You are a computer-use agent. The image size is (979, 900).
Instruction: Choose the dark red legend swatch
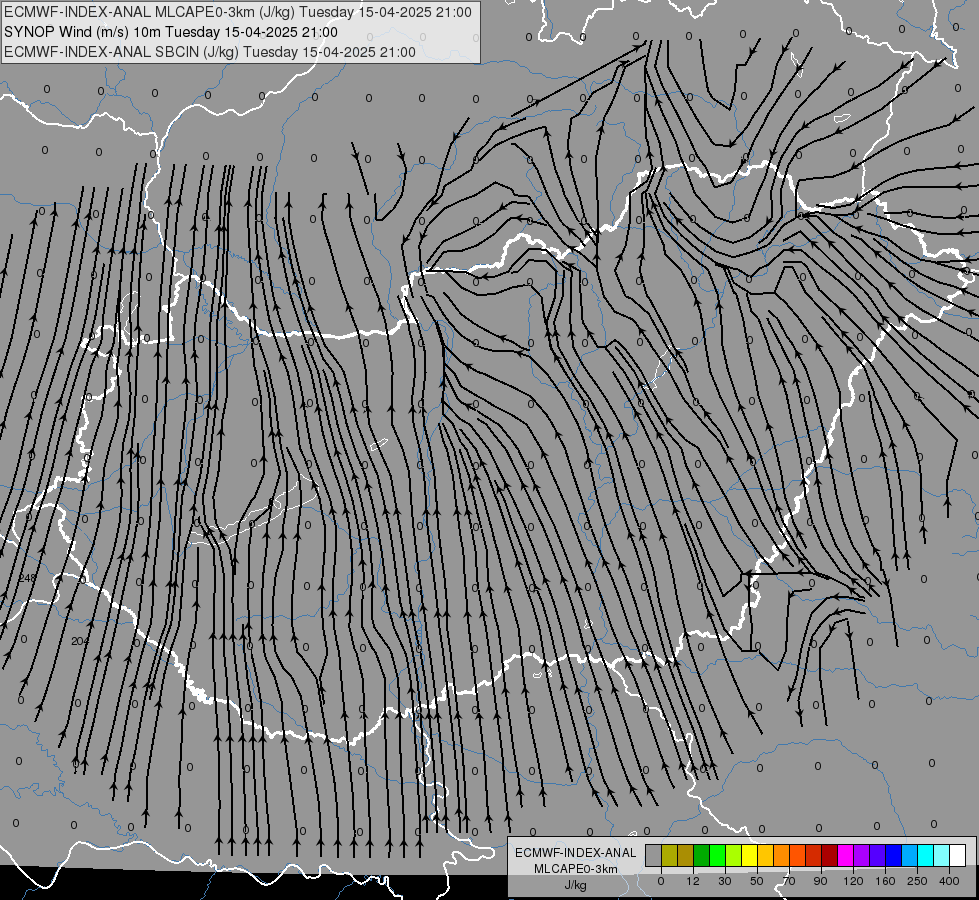[x=830, y=856]
